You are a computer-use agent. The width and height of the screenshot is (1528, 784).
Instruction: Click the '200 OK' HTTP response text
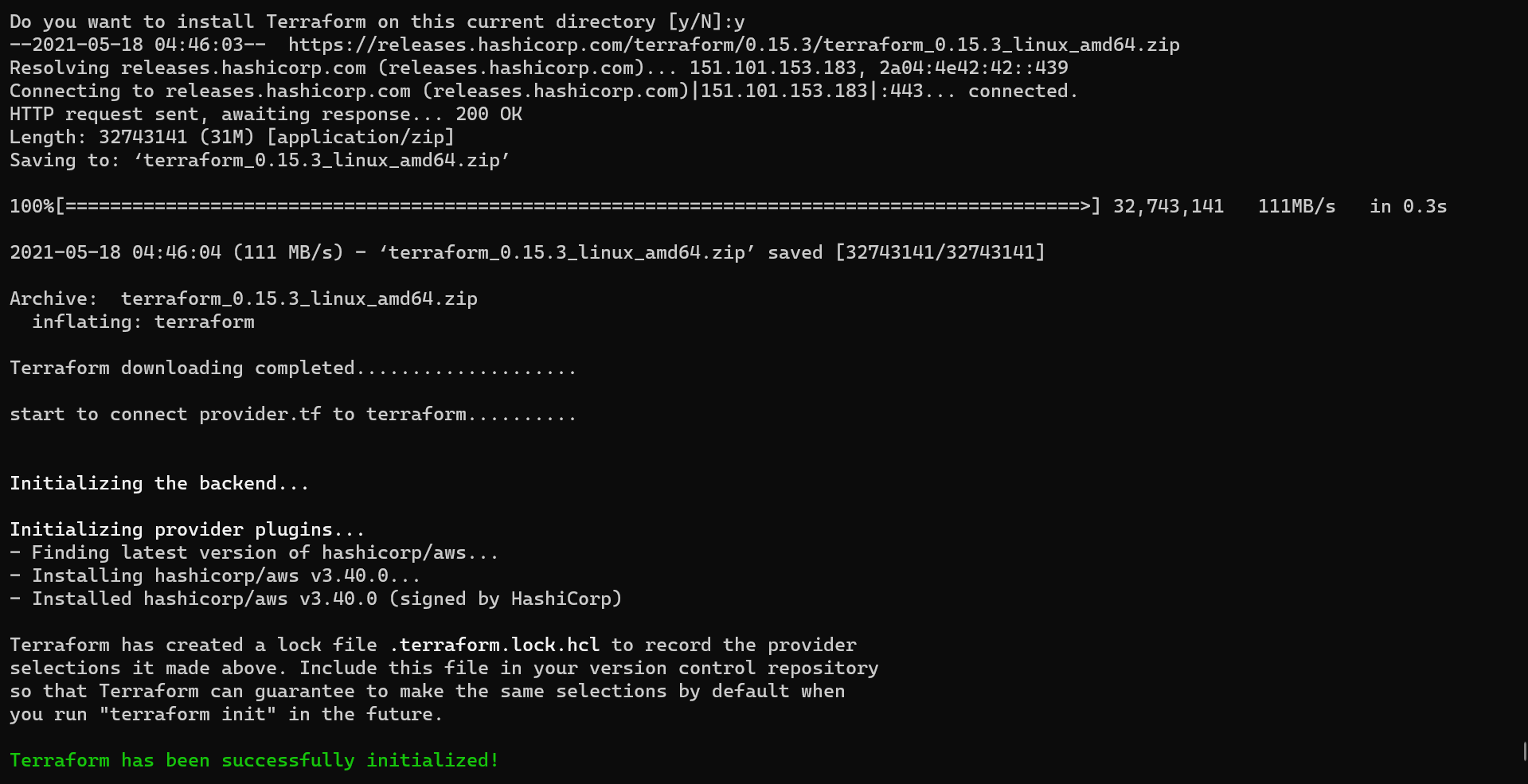click(488, 114)
